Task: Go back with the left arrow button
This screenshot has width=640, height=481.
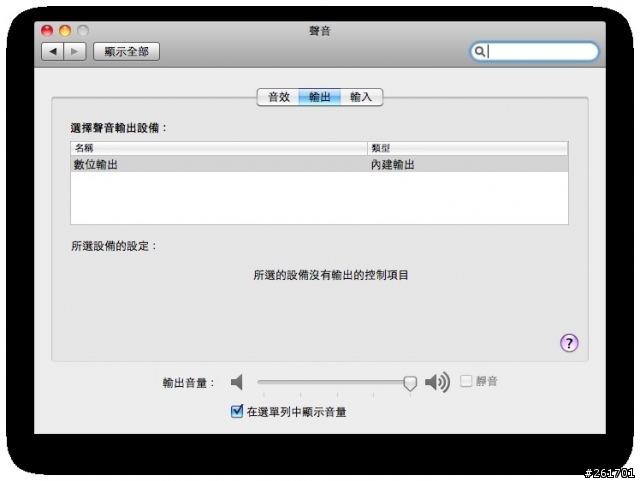Action: click(53, 52)
